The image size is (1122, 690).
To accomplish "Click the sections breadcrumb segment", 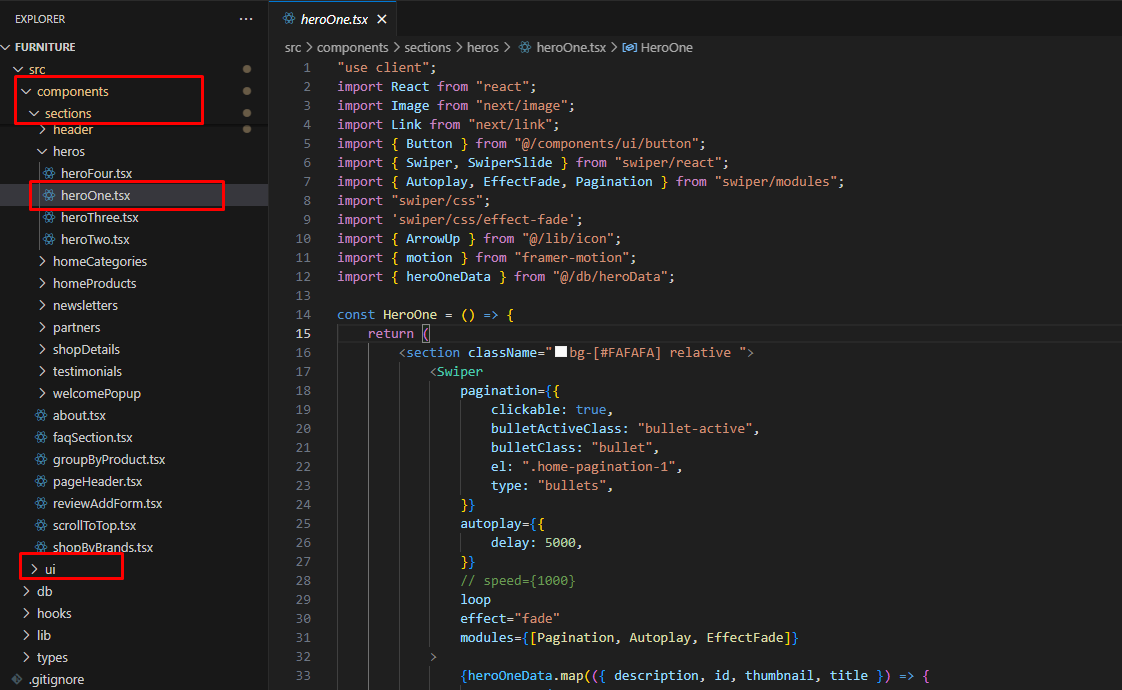I will point(428,48).
